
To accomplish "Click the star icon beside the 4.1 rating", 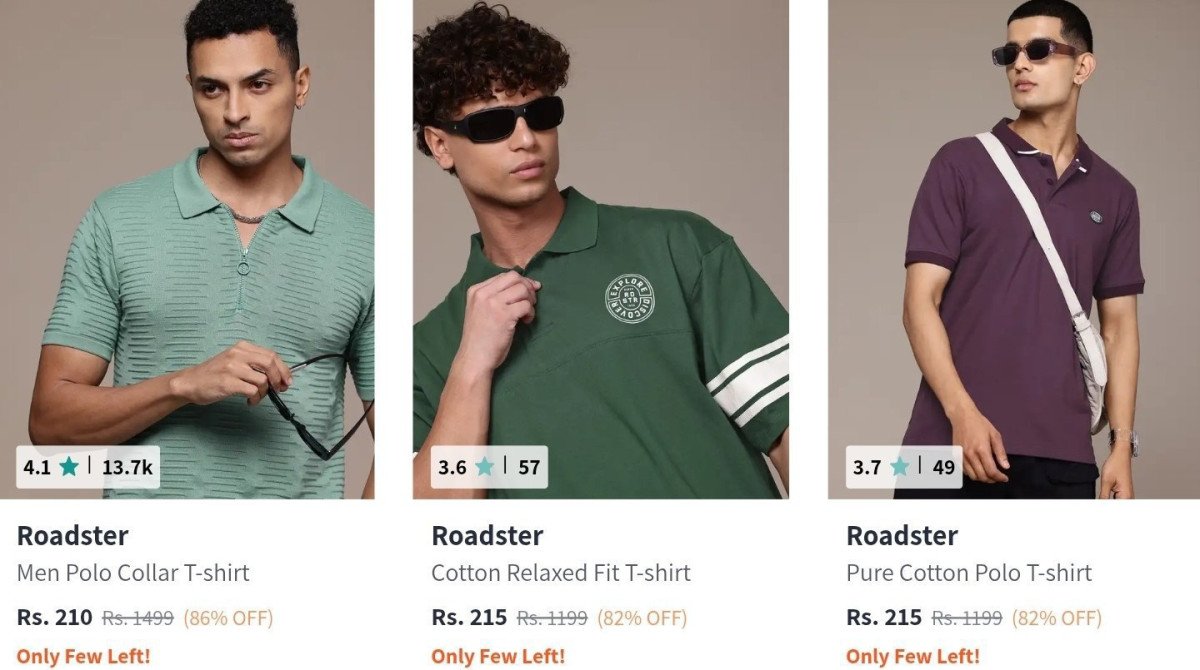I will pyautogui.click(x=68, y=466).
